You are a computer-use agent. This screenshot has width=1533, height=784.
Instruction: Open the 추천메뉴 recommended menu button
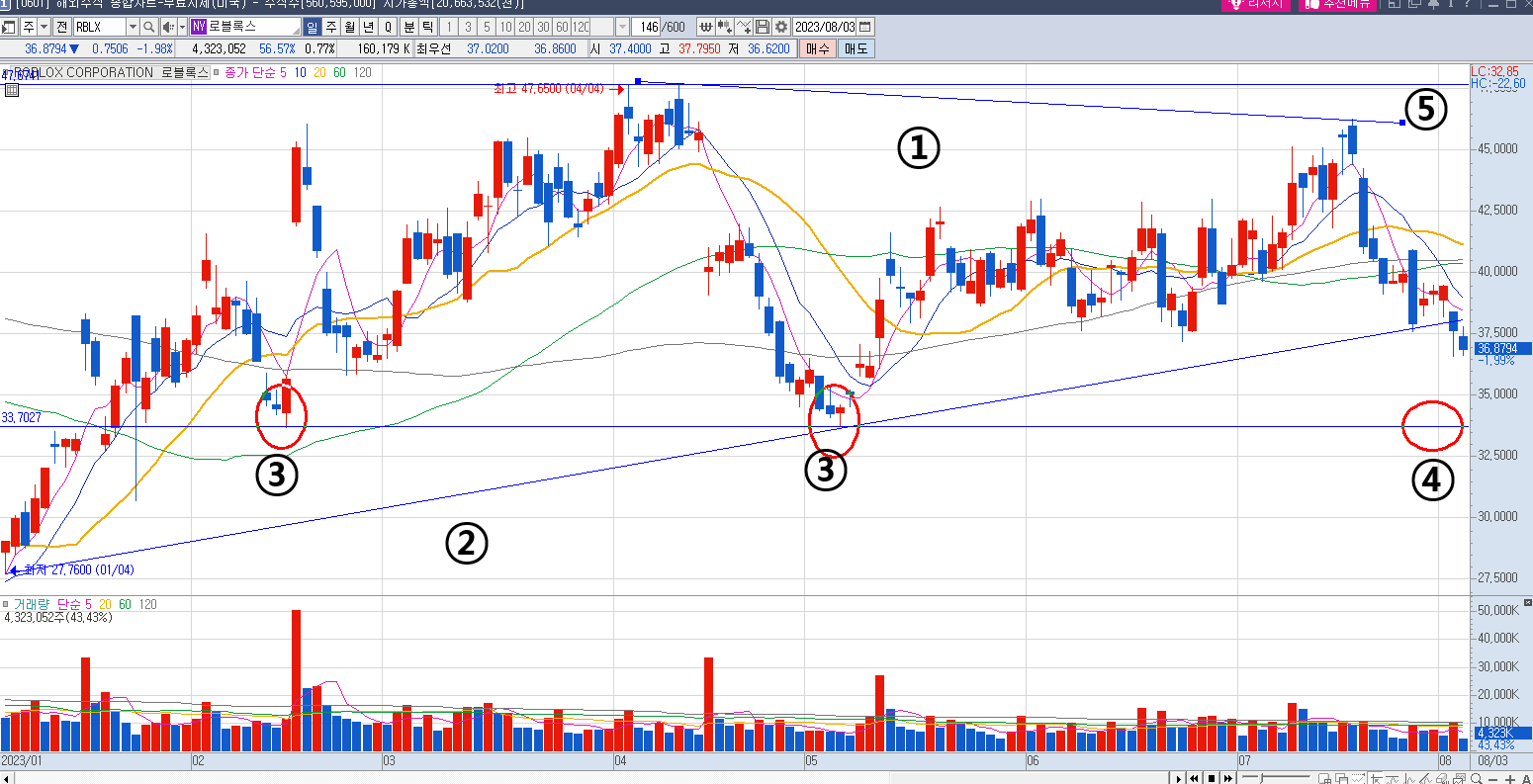[1336, 4]
